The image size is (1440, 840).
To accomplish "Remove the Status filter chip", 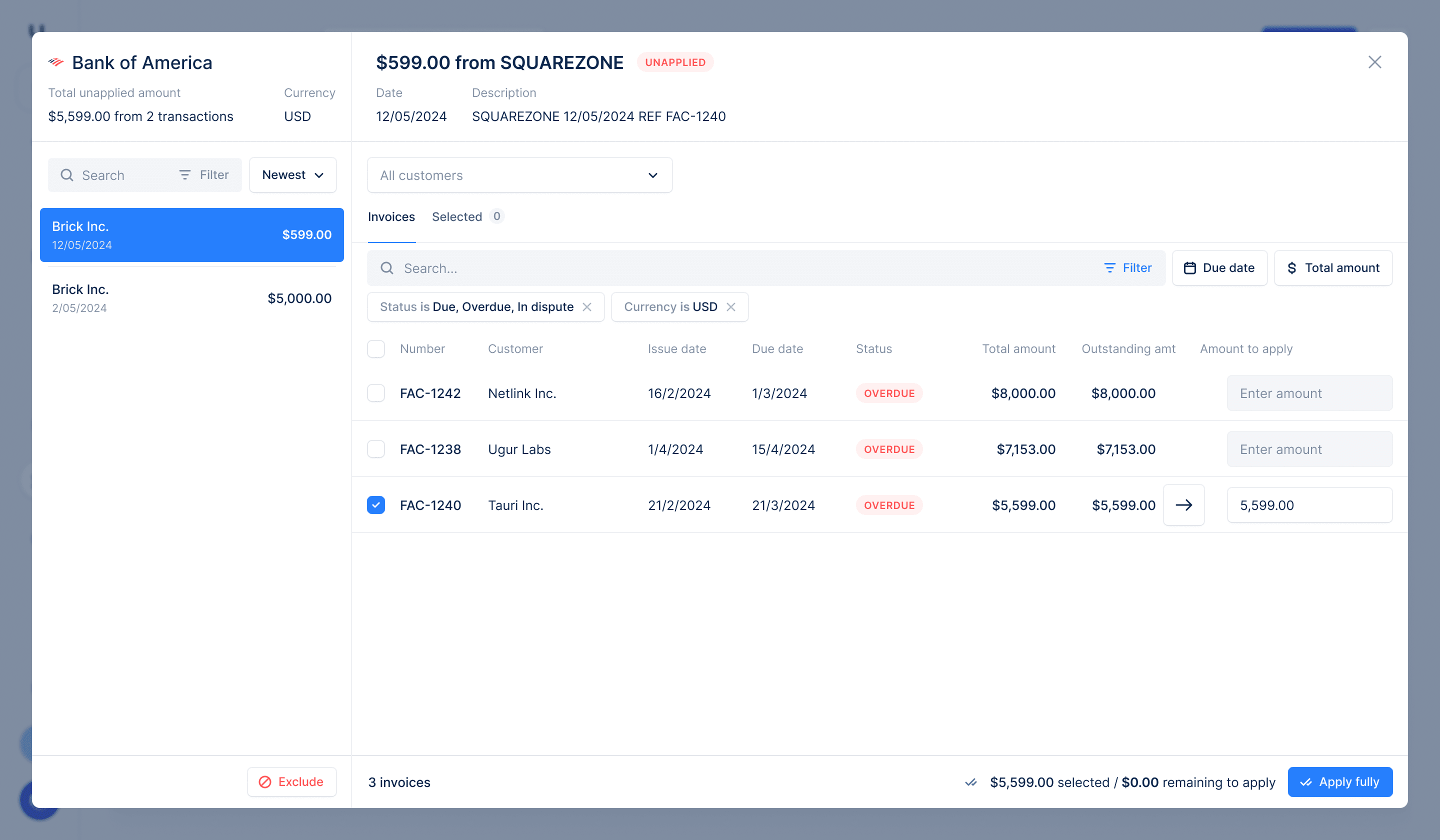I will pos(587,307).
